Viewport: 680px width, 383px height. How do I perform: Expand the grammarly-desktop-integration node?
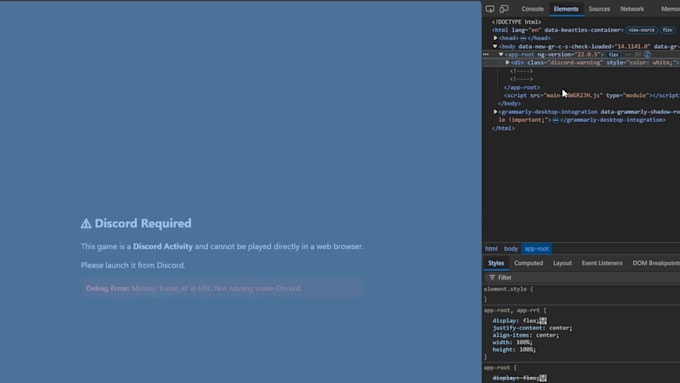pyautogui.click(x=495, y=111)
